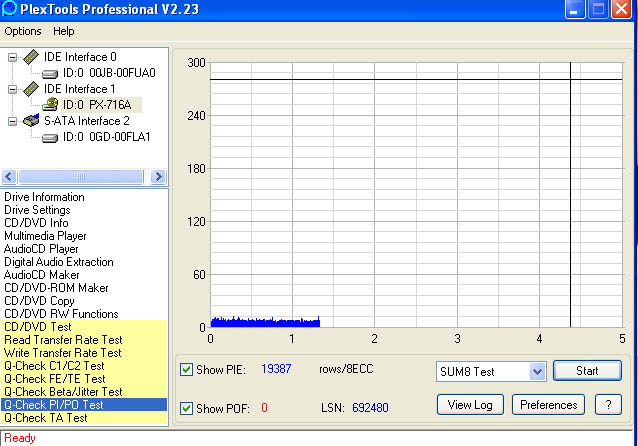Select Q-Check PI/PO Test

tap(84, 405)
